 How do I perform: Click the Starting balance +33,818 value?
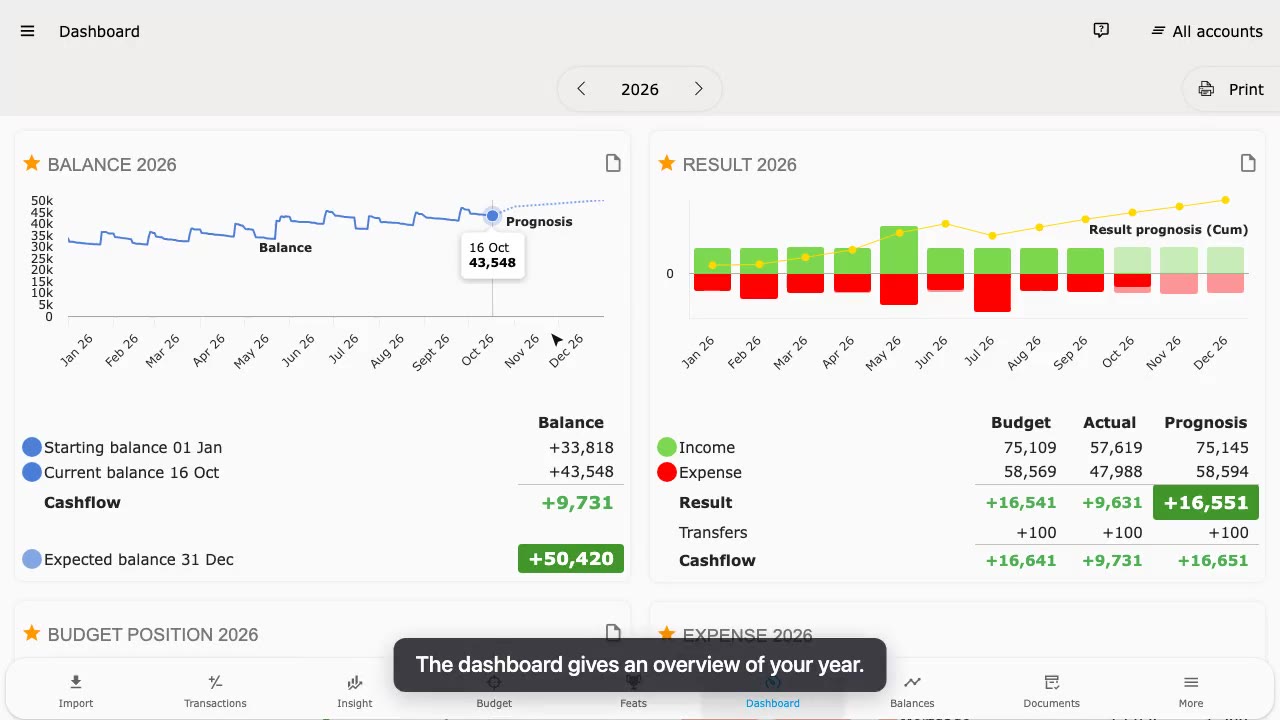581,447
